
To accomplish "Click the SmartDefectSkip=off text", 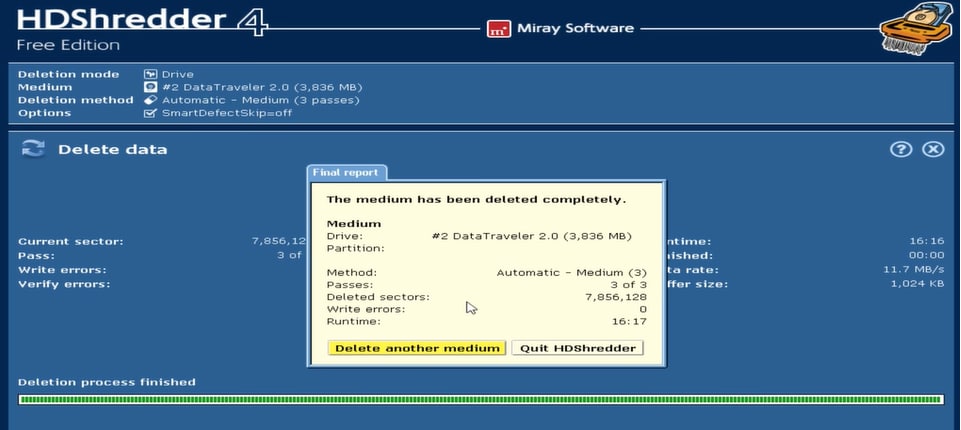I will pyautogui.click(x=227, y=113).
